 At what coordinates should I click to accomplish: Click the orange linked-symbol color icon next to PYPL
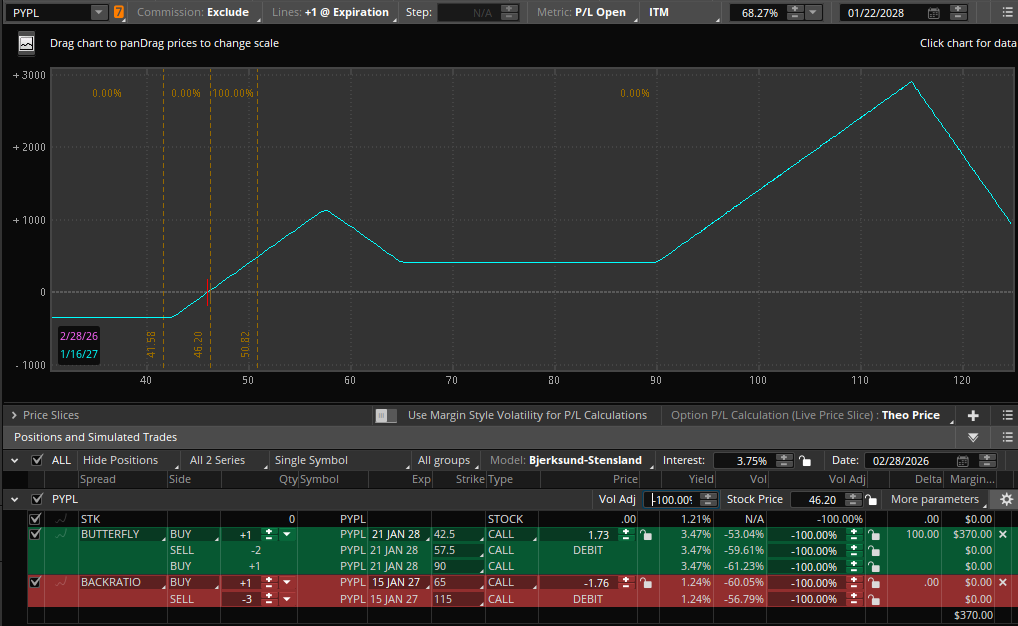pos(119,12)
